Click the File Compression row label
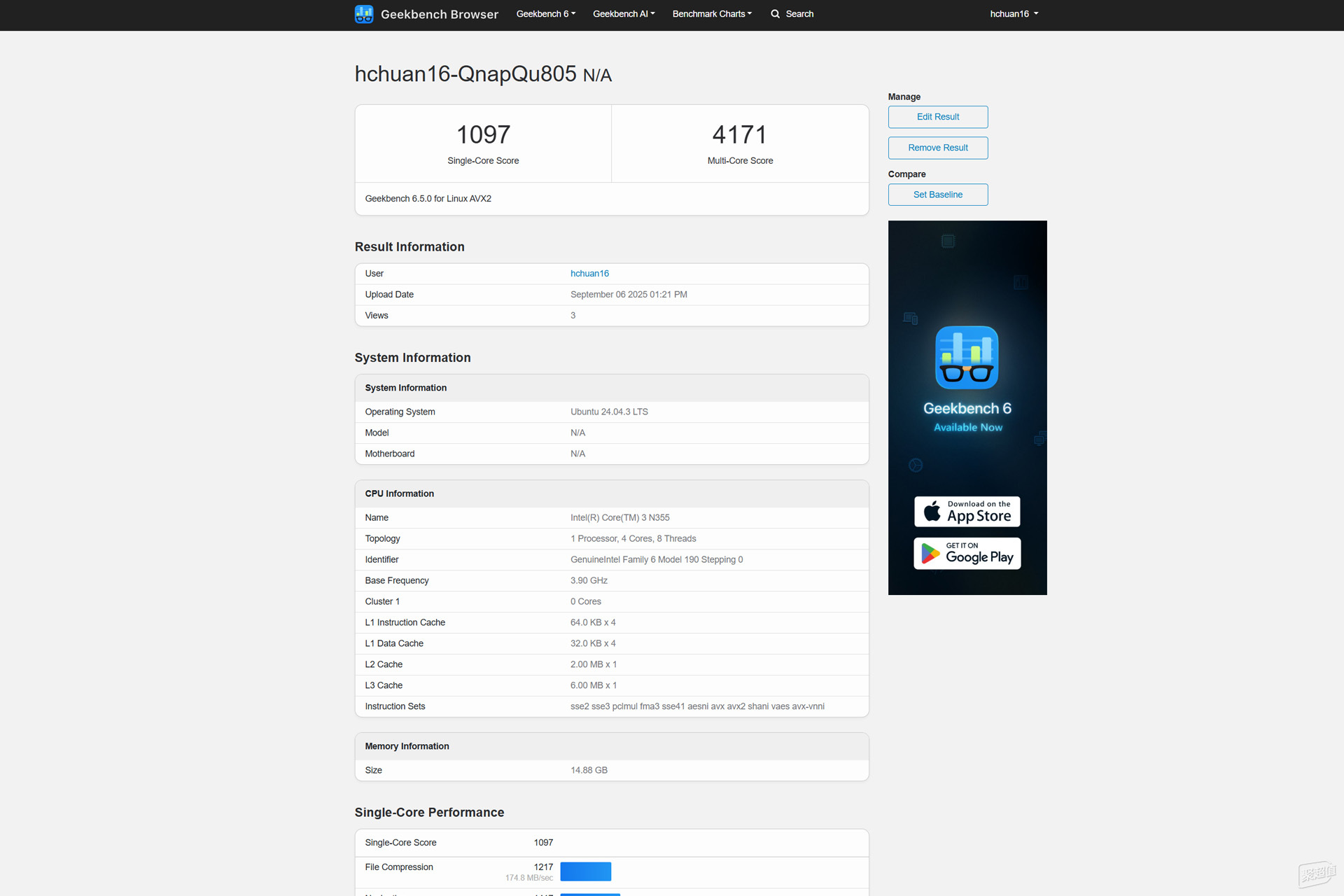 (399, 867)
